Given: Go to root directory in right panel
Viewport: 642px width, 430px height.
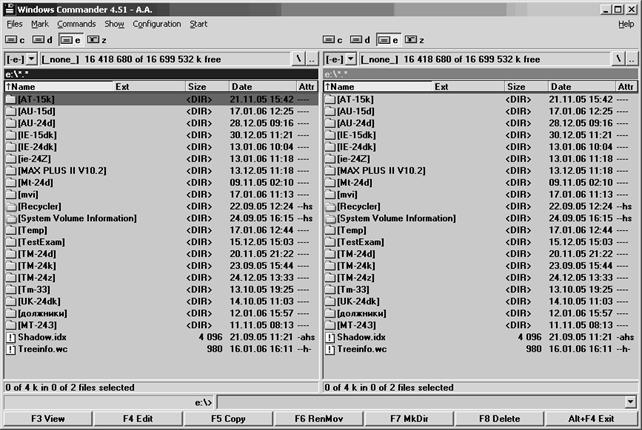Looking at the screenshot, I should (618, 59).
